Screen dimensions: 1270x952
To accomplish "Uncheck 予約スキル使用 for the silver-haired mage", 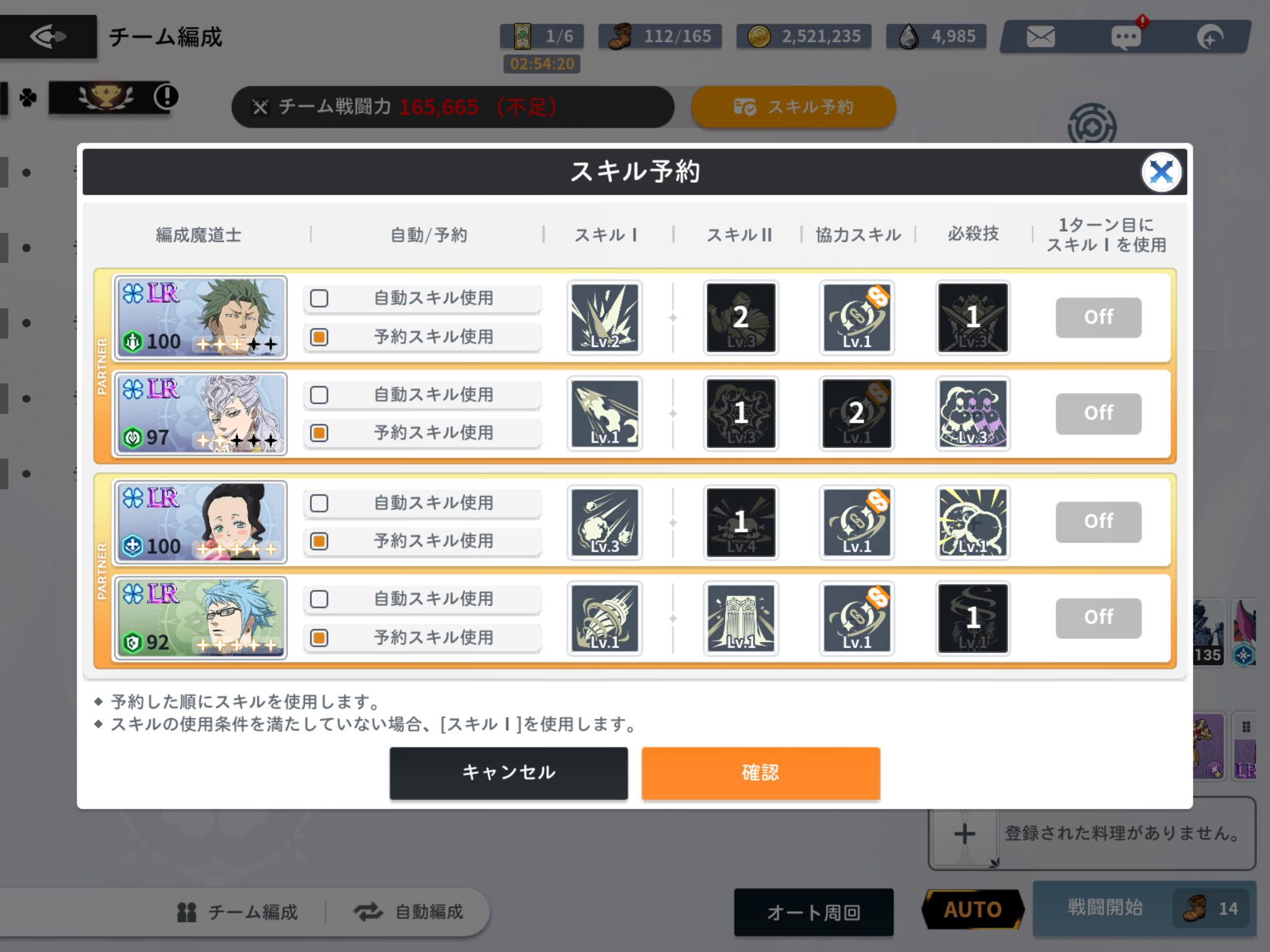I will (319, 433).
